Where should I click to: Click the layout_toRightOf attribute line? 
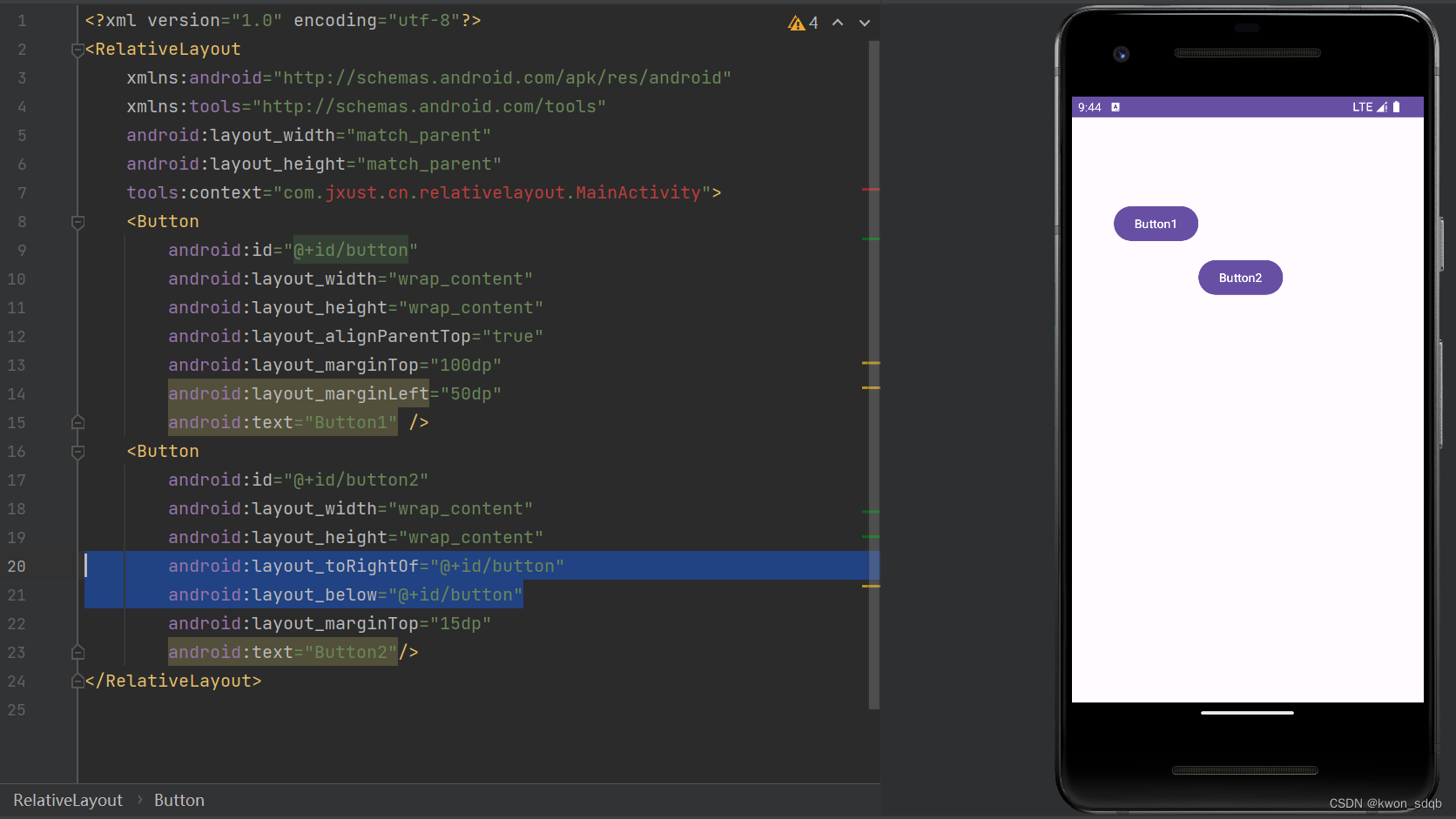click(366, 567)
